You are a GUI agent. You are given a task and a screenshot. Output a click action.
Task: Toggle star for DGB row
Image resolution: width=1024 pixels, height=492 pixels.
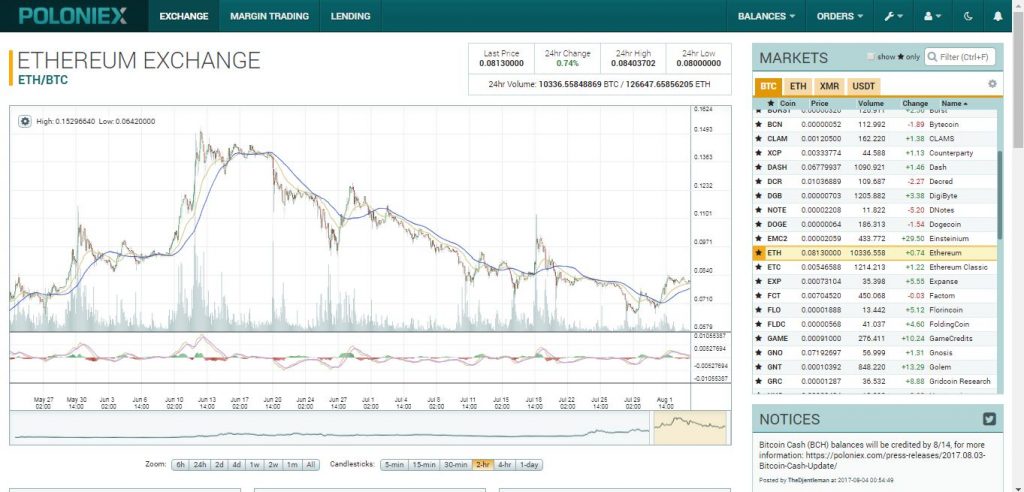(x=758, y=196)
